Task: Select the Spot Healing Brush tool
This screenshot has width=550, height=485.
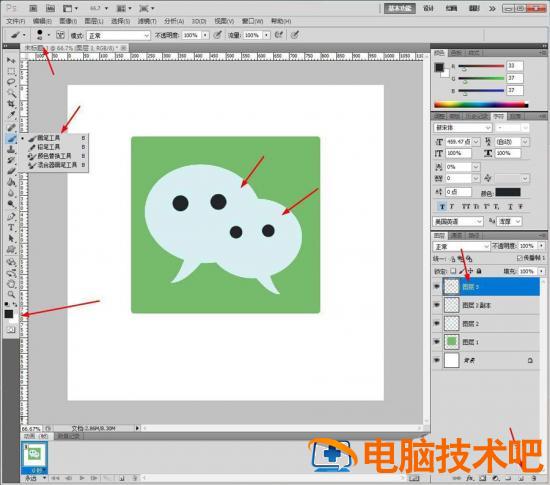Action: click(x=11, y=127)
